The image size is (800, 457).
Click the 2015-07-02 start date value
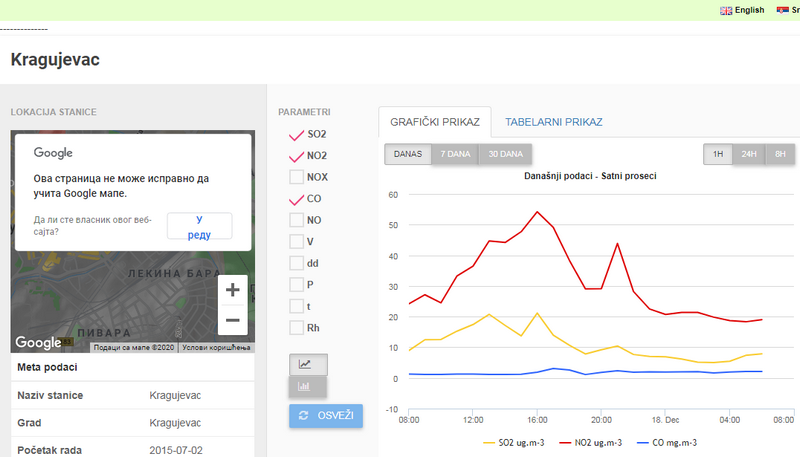(x=176, y=450)
